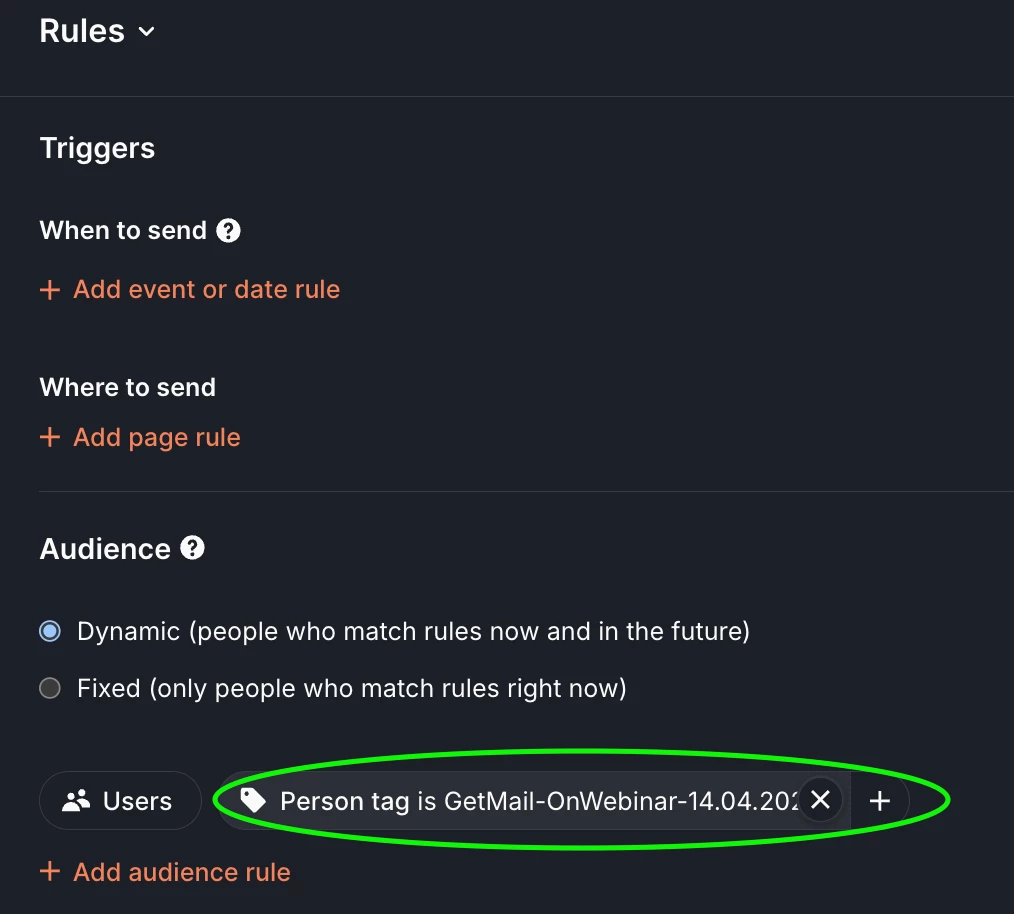The image size is (1014, 914).
Task: Remove the Person tag rule with X
Action: 820,800
